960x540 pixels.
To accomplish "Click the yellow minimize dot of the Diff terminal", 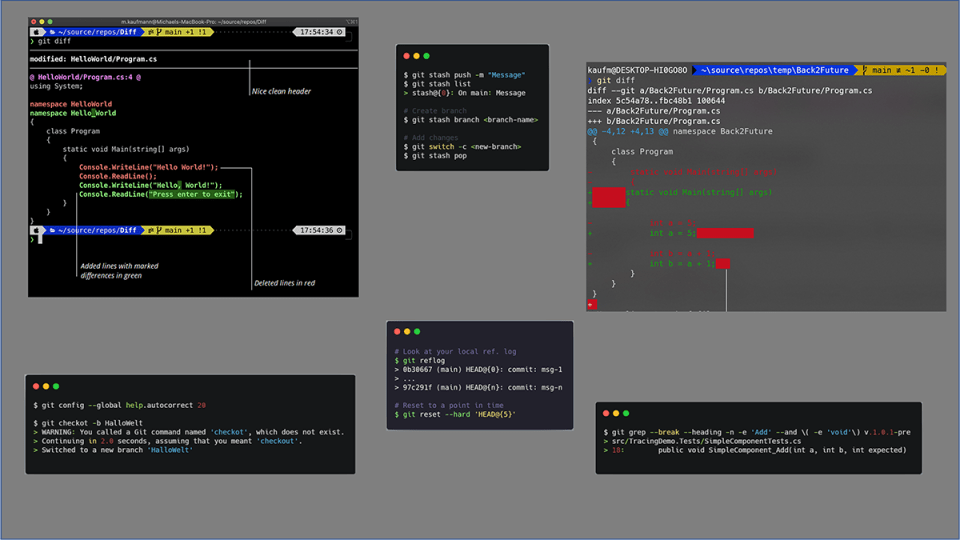I will click(43, 21).
